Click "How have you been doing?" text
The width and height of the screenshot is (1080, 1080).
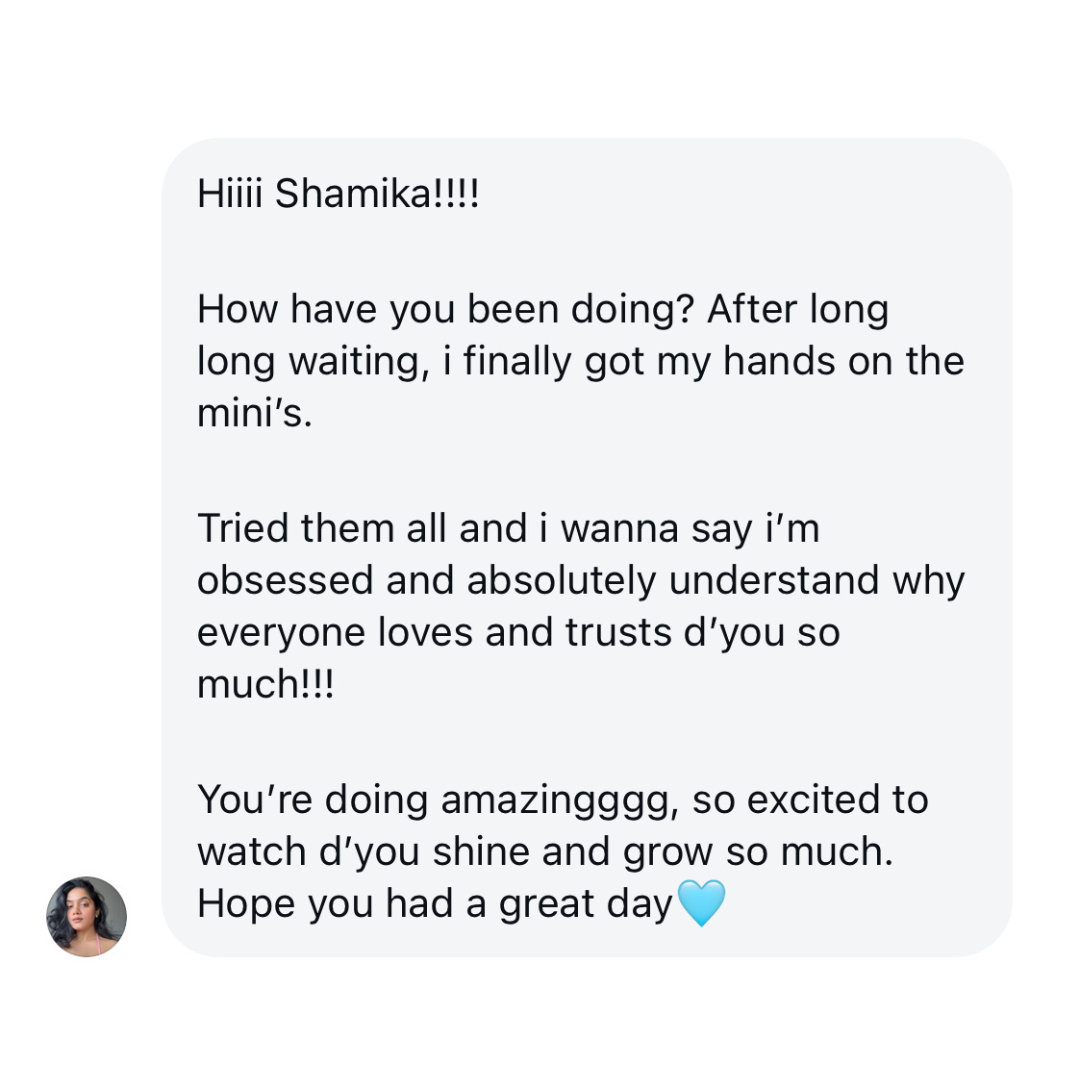click(x=445, y=310)
